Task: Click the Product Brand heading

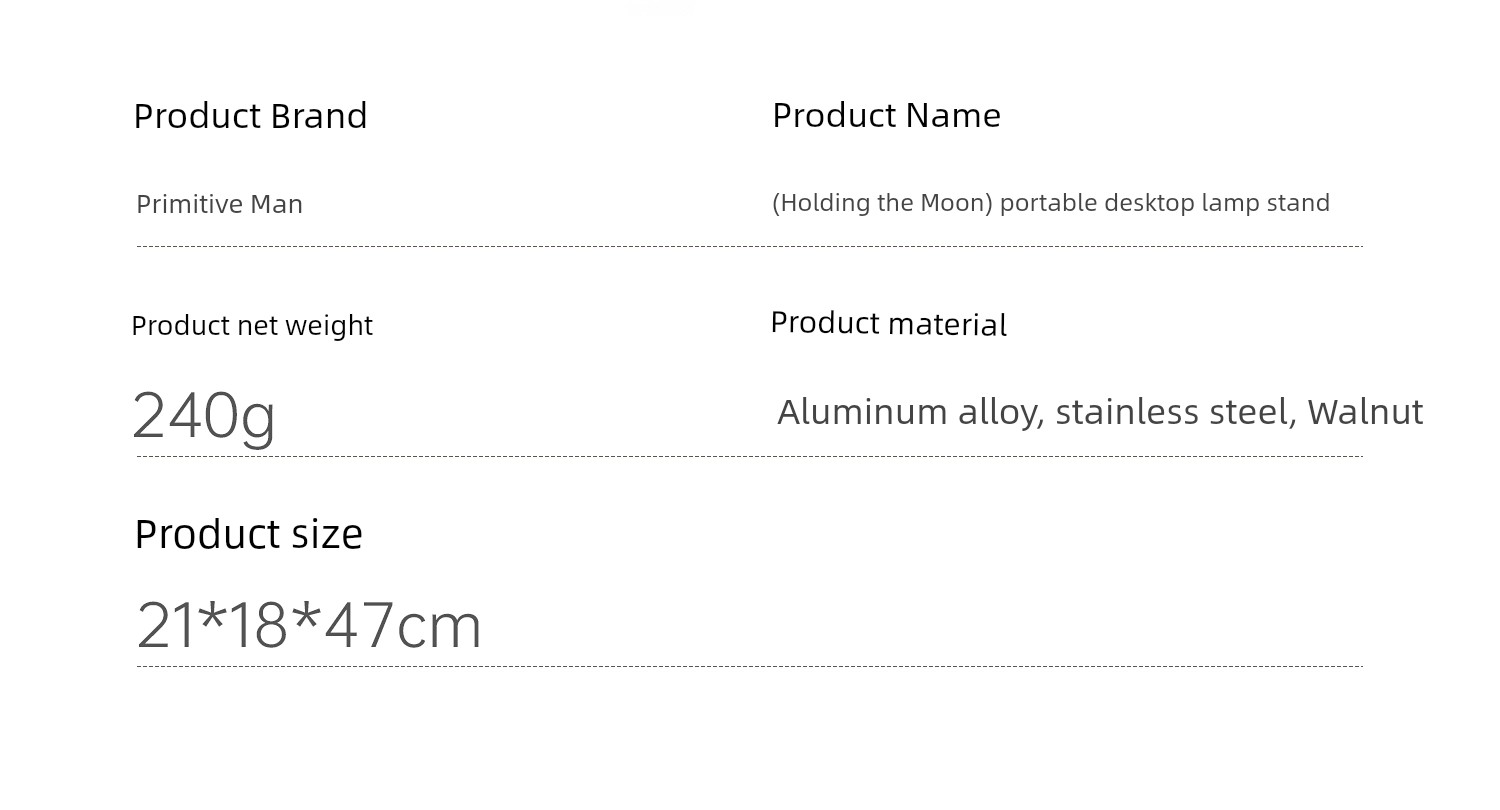Action: click(x=250, y=116)
